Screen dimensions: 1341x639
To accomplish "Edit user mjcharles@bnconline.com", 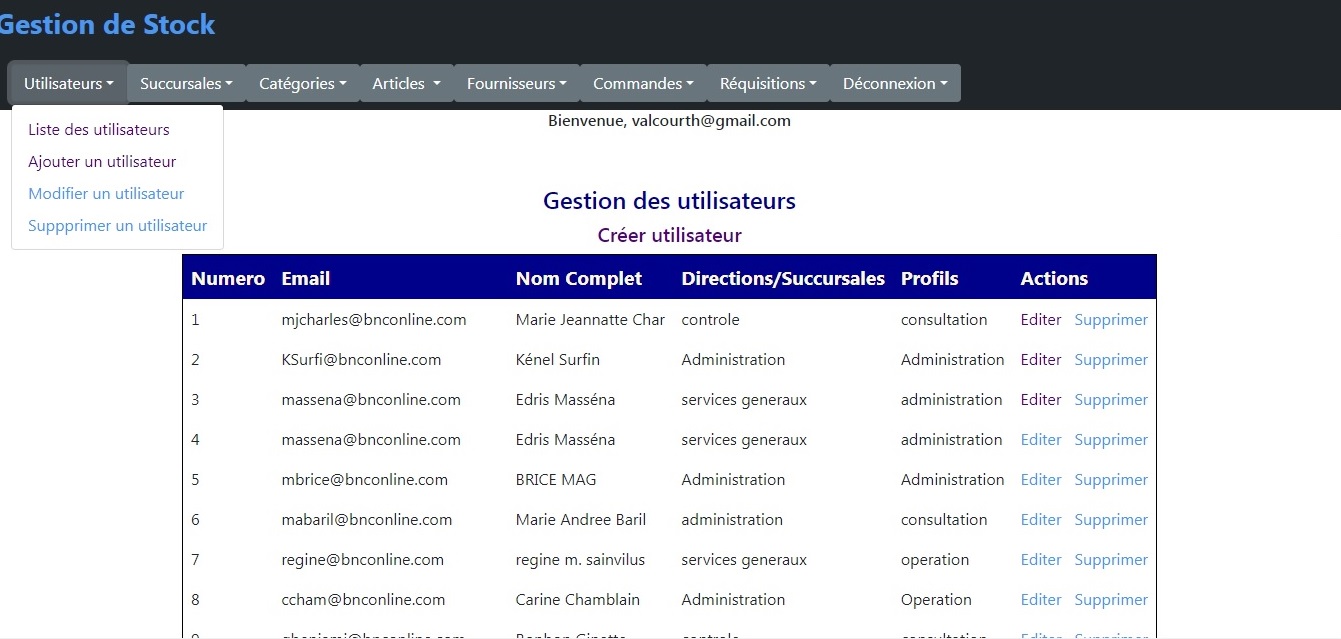I will 1040,320.
